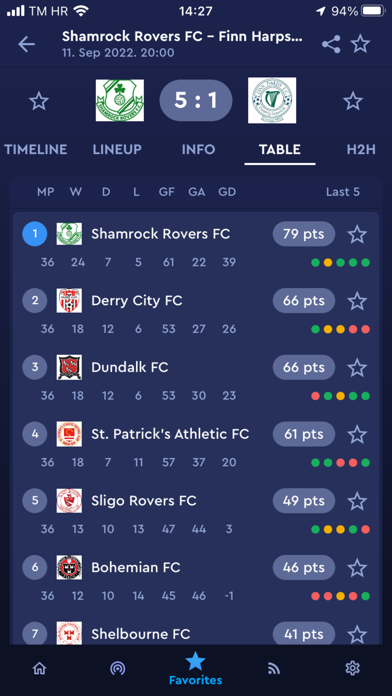
Task: Favorite this match with header star
Action: 360,44
